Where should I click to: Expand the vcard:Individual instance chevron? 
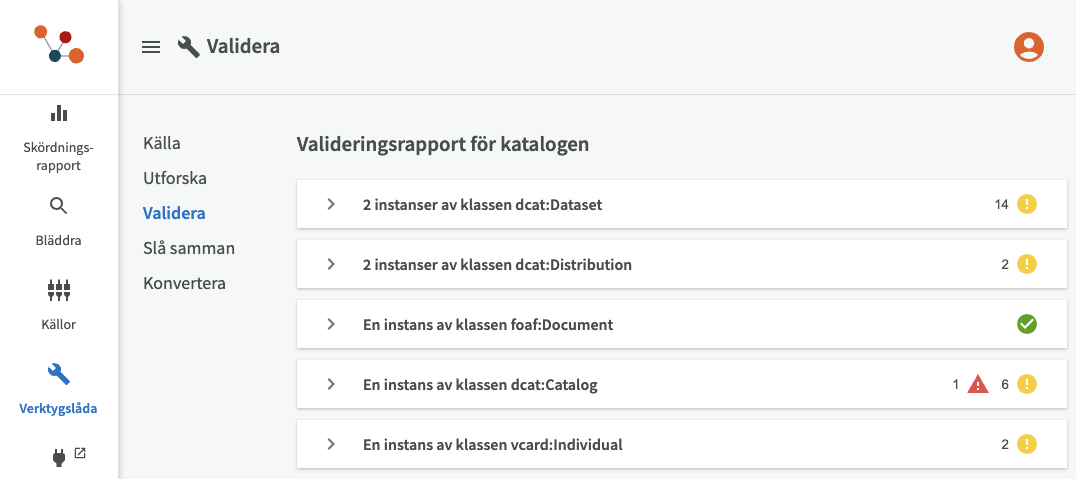click(331, 445)
